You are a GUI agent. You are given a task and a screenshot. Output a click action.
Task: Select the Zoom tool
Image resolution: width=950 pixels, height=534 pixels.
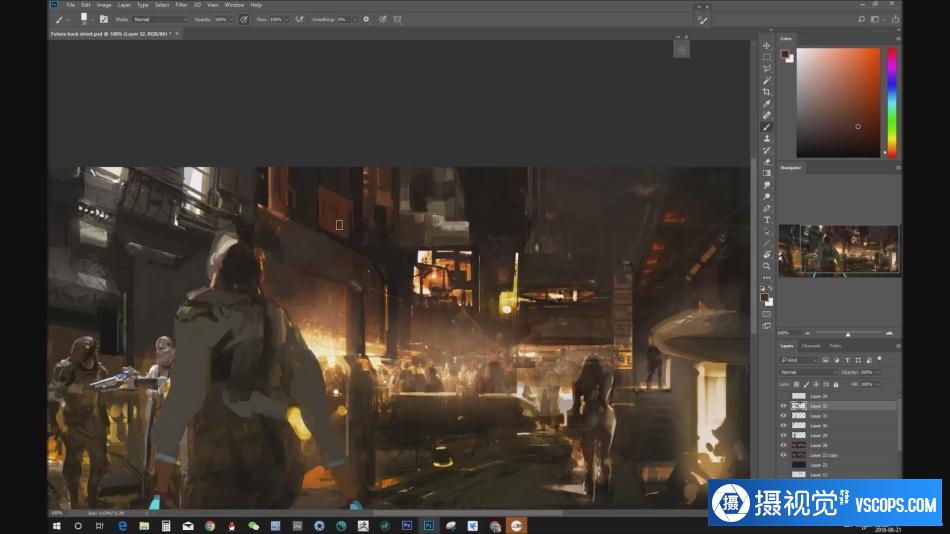point(766,266)
